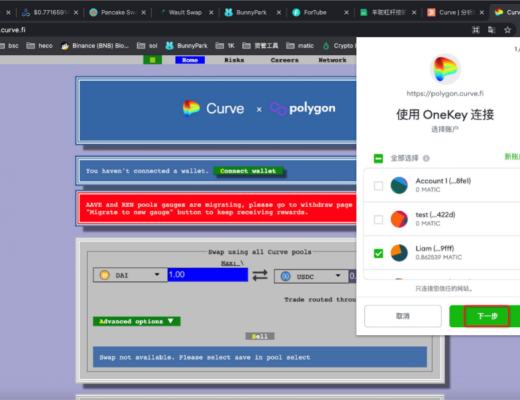
Task: Click the https://polygon.curve.fi text in the popup
Action: [x=445, y=94]
